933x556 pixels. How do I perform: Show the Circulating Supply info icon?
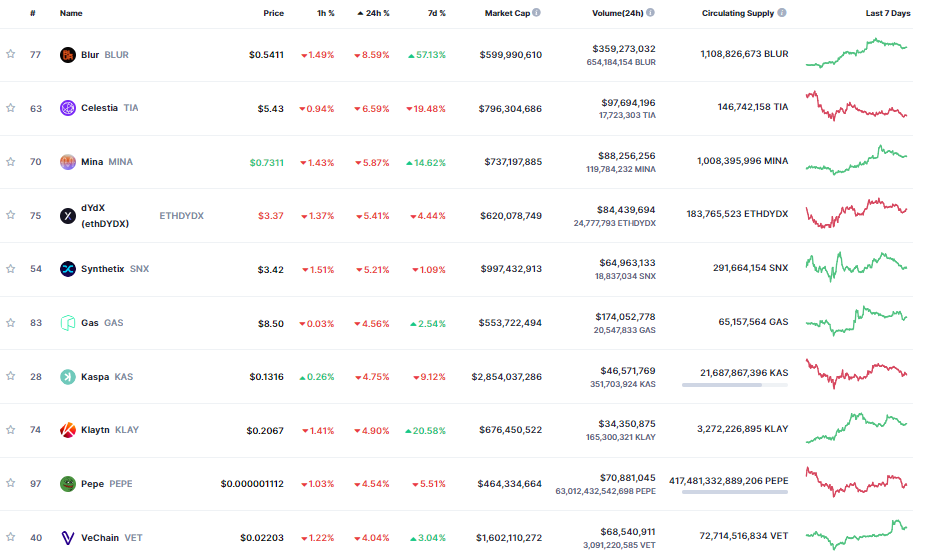[782, 13]
